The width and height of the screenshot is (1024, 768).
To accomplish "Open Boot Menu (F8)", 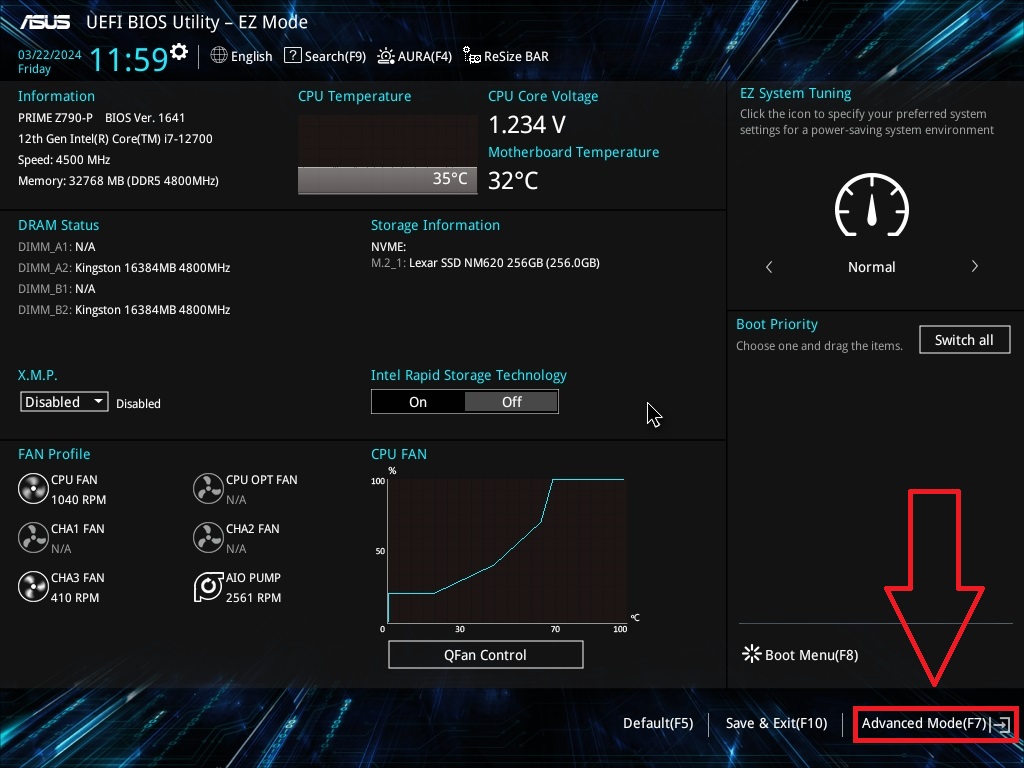I will click(800, 655).
